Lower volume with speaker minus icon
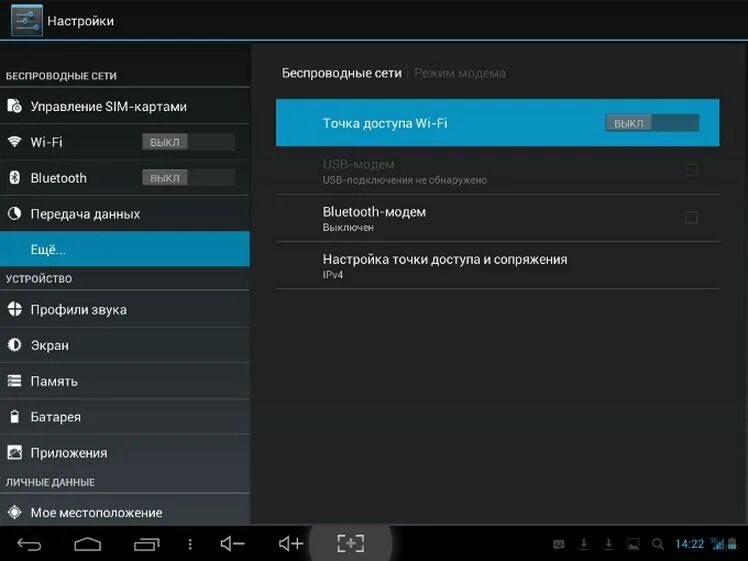This screenshot has height=561, width=748. [x=232, y=543]
